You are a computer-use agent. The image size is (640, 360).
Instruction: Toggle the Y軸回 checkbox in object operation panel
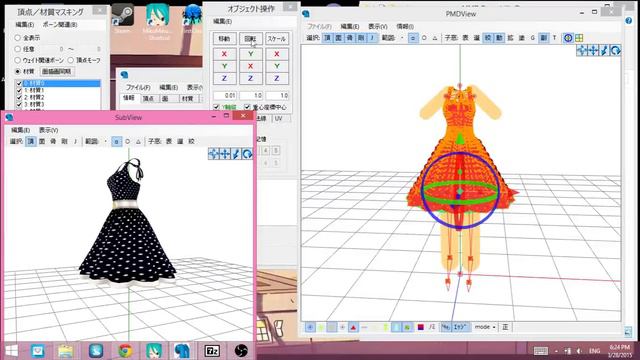[x=216, y=107]
